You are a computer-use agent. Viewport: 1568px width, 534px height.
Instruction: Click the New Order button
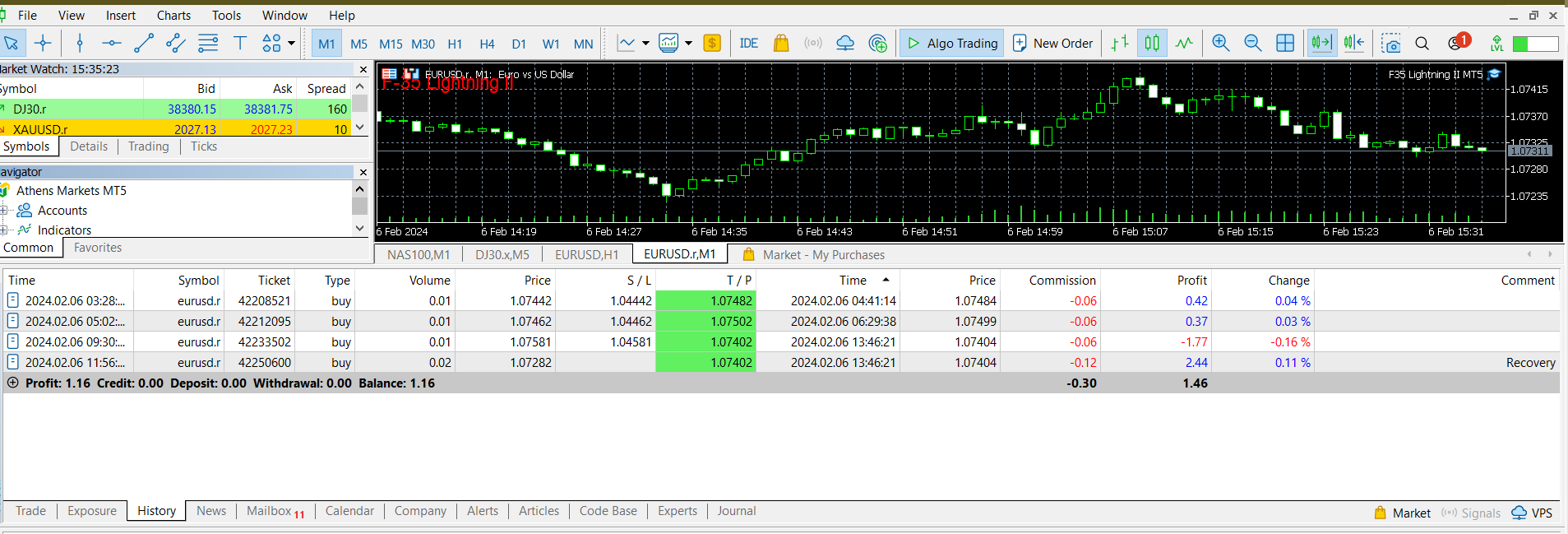pos(1053,44)
